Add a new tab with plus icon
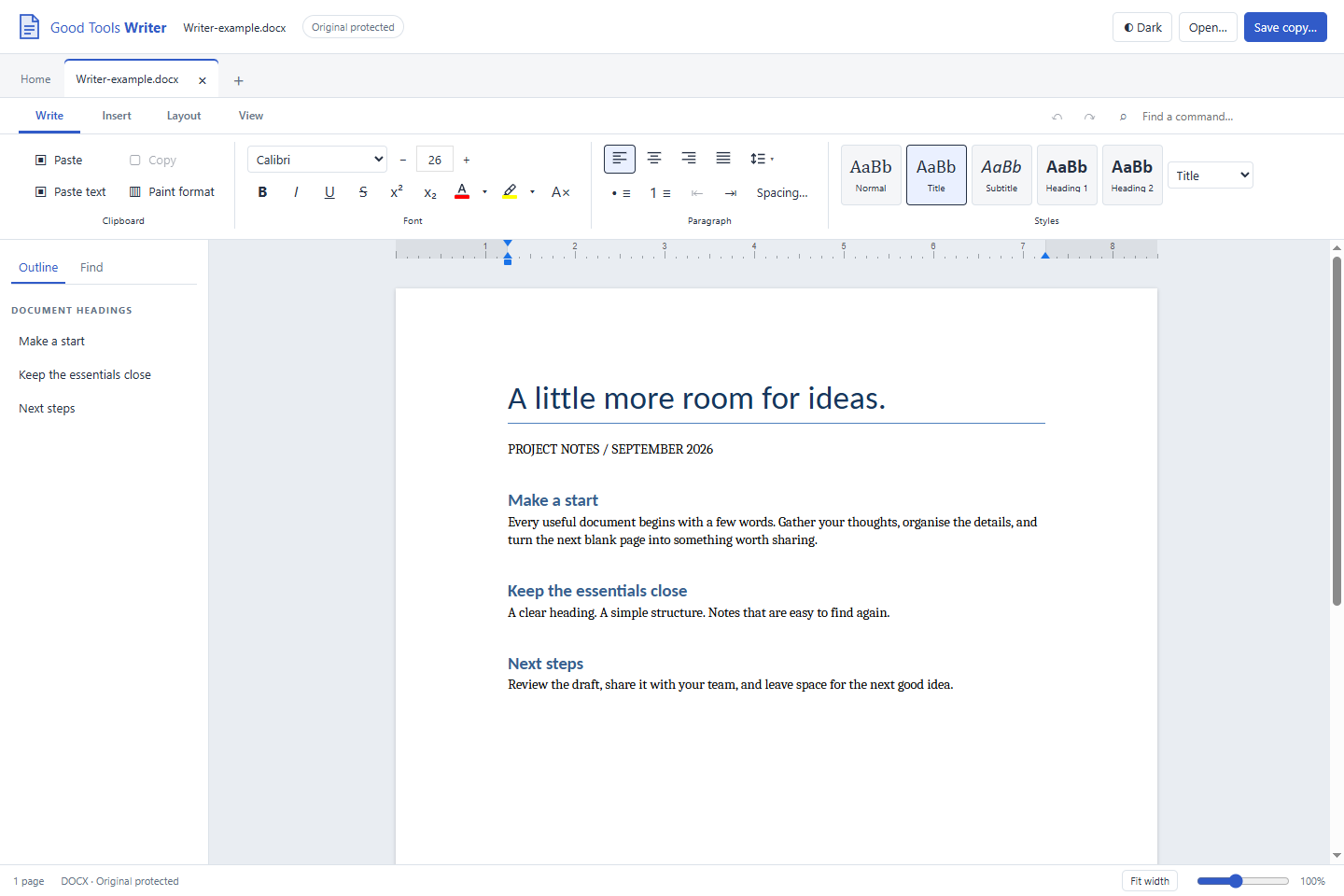1344x896 pixels. tap(238, 81)
